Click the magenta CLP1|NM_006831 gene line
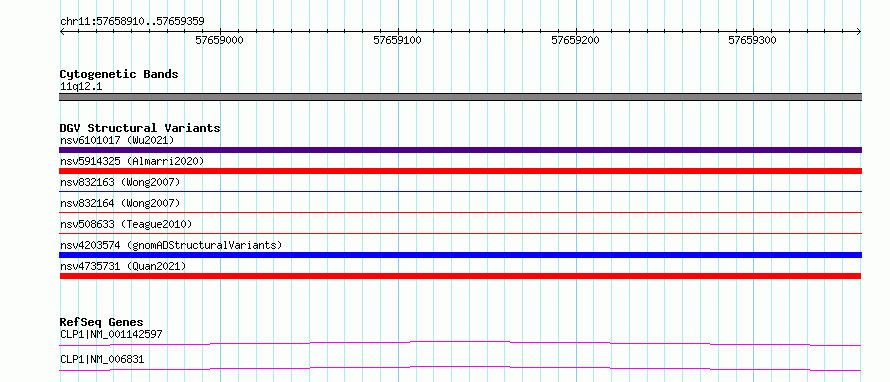The image size is (890, 382). [460, 368]
